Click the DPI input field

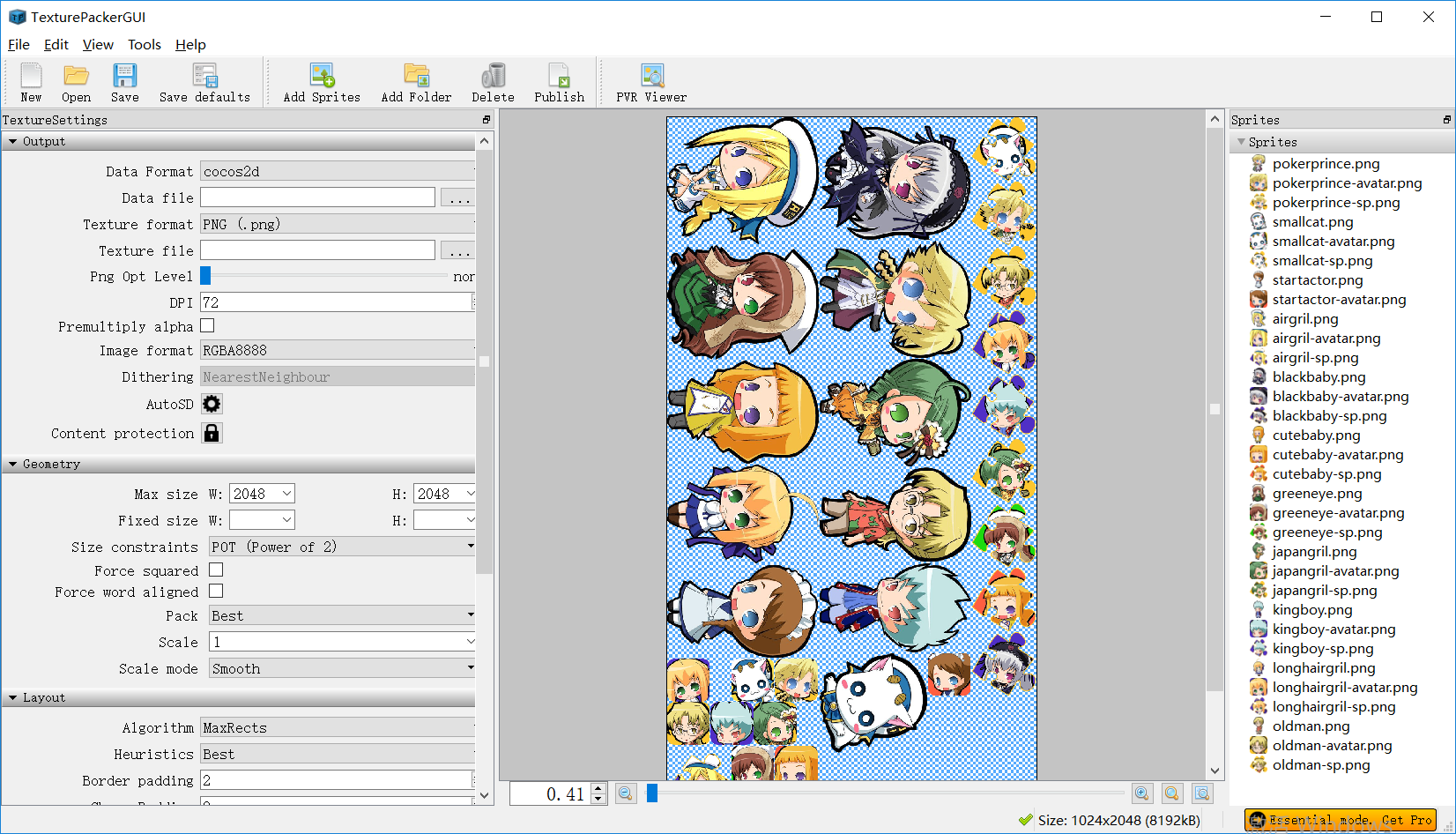tap(338, 302)
